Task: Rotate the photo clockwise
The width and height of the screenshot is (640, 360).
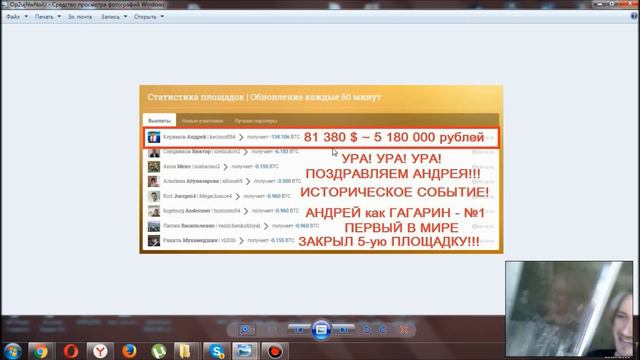Action: click(383, 330)
